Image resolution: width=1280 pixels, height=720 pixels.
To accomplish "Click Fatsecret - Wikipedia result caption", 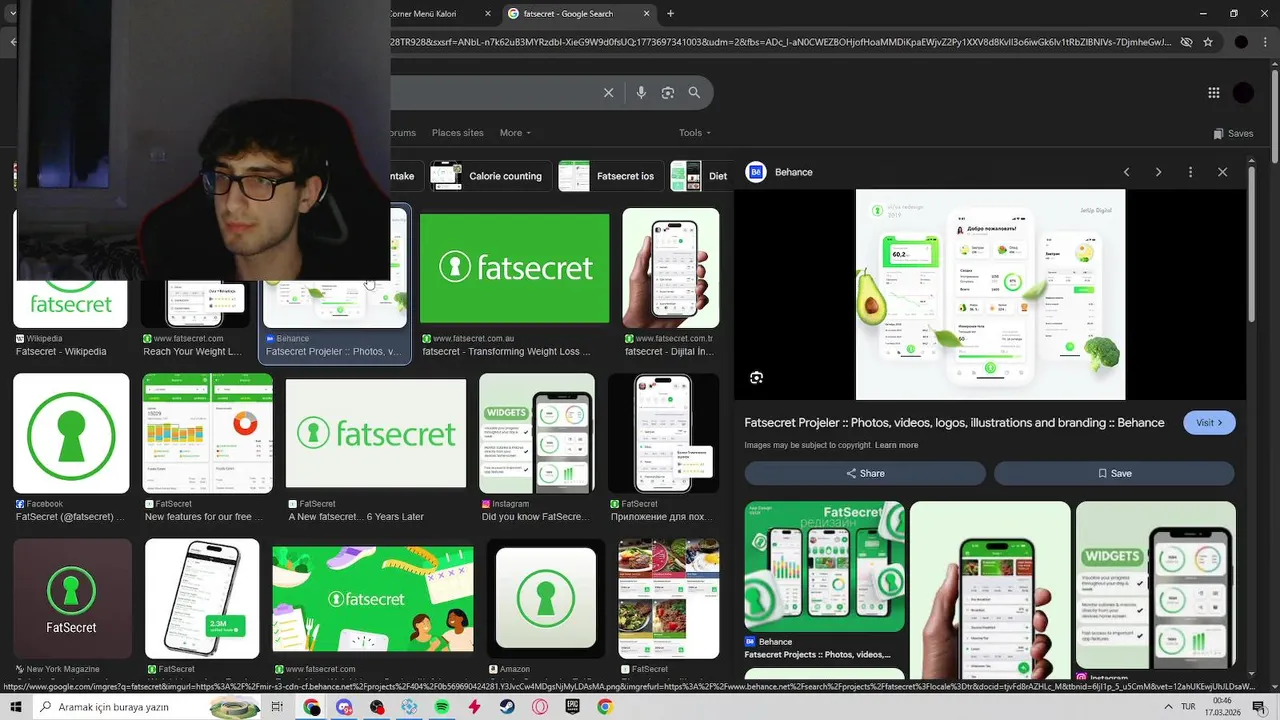I will point(61,352).
